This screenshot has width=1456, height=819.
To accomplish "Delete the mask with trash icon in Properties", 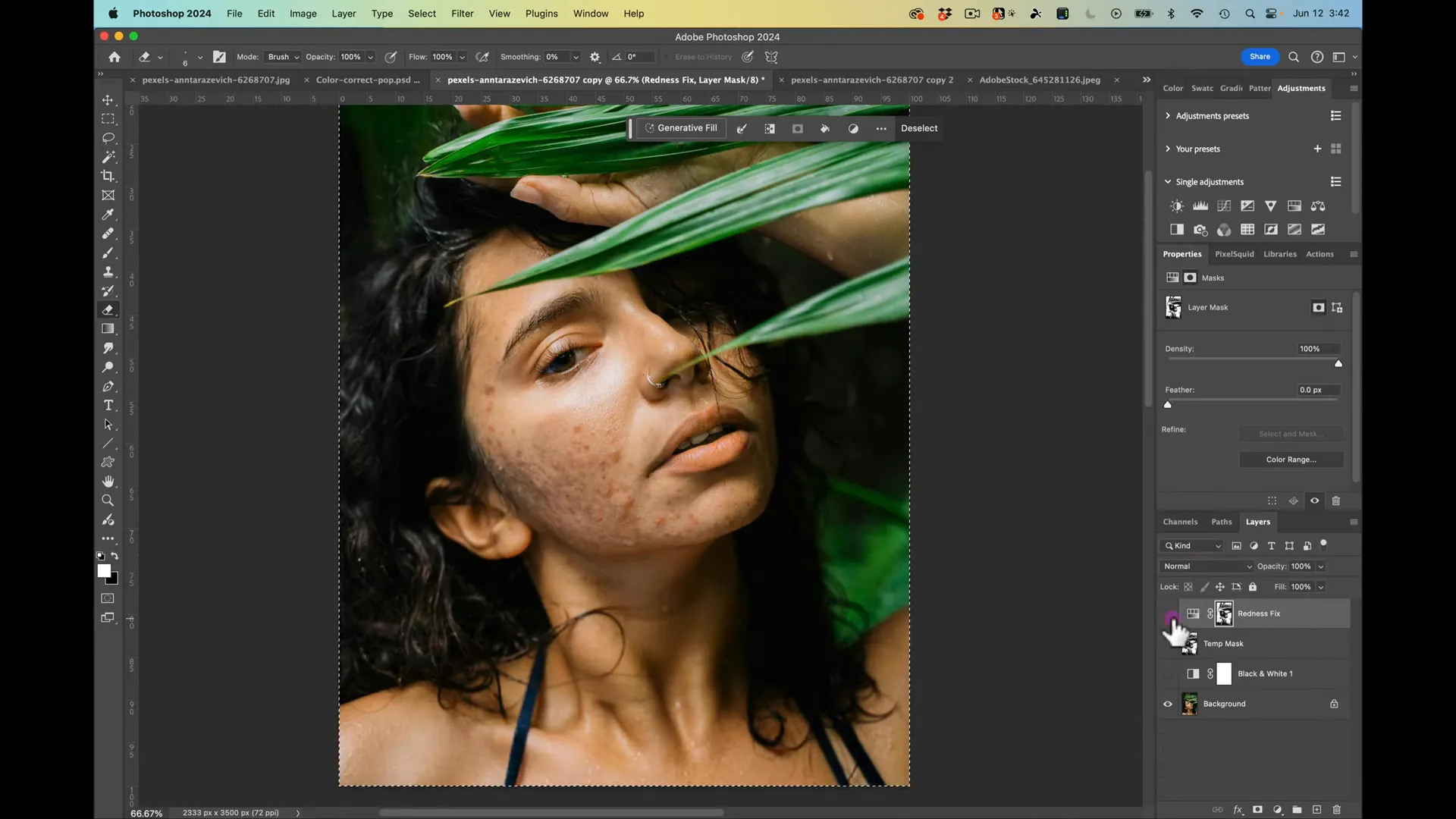I will [x=1336, y=500].
